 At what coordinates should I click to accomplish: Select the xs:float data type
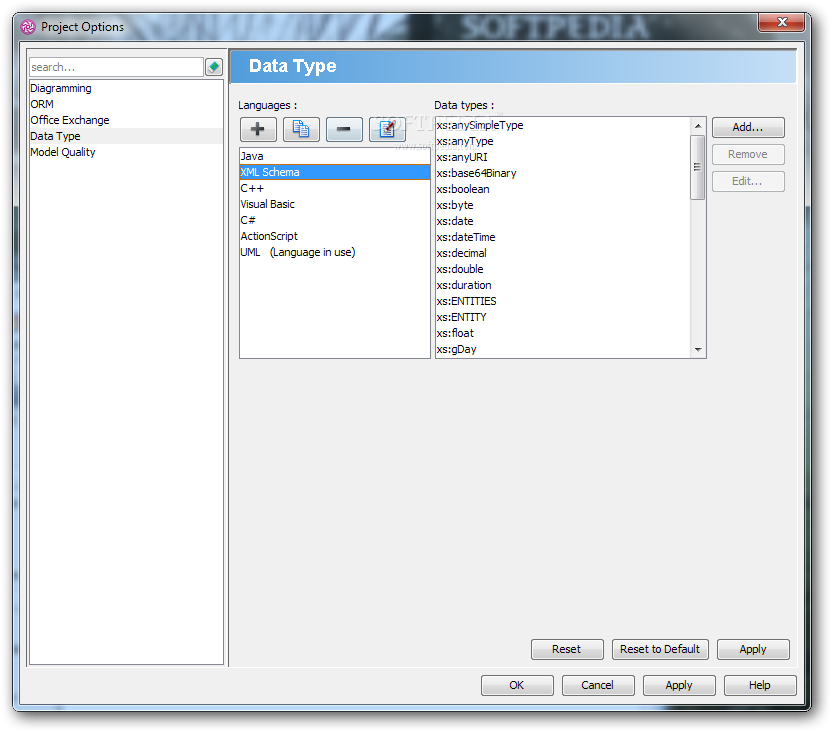point(562,333)
